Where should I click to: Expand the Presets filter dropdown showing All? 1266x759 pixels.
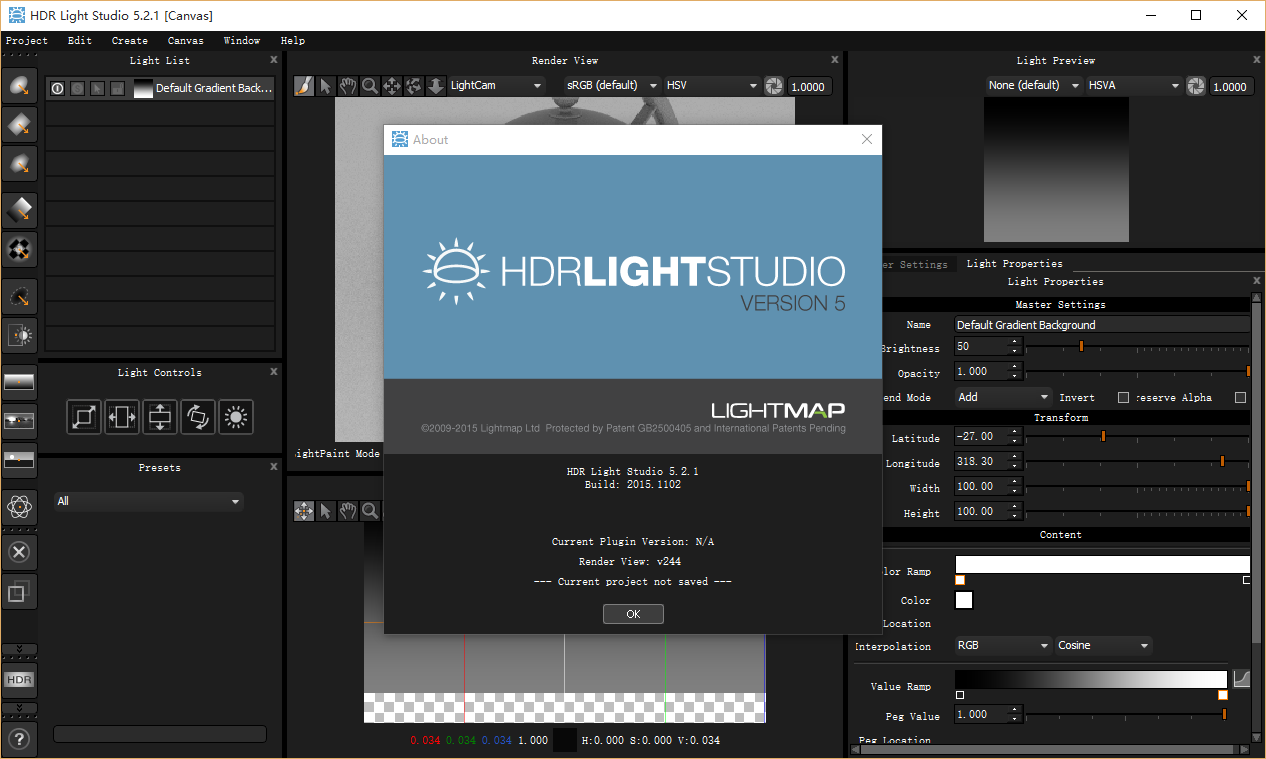(149, 501)
